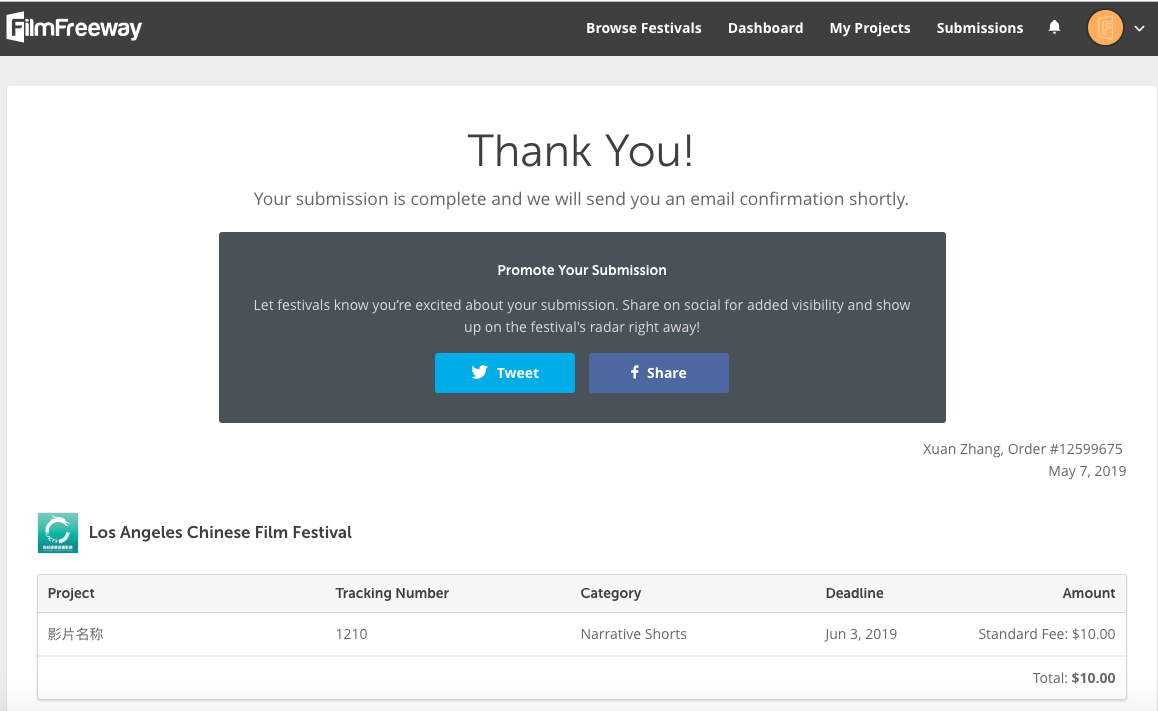
Task: Open Los Angeles Chinese Film Festival link
Action: [x=220, y=532]
